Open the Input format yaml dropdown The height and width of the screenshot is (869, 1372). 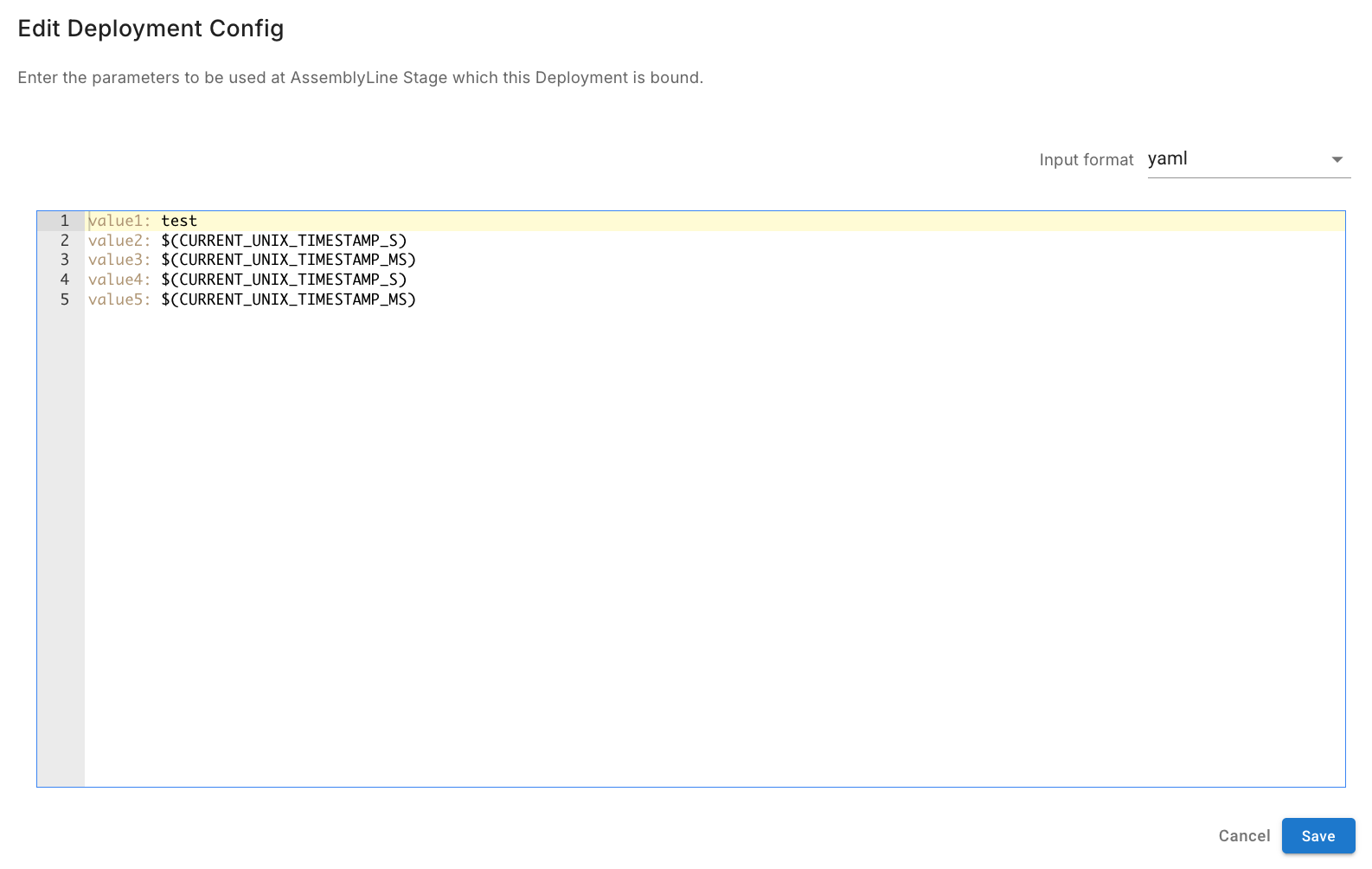pos(1247,159)
